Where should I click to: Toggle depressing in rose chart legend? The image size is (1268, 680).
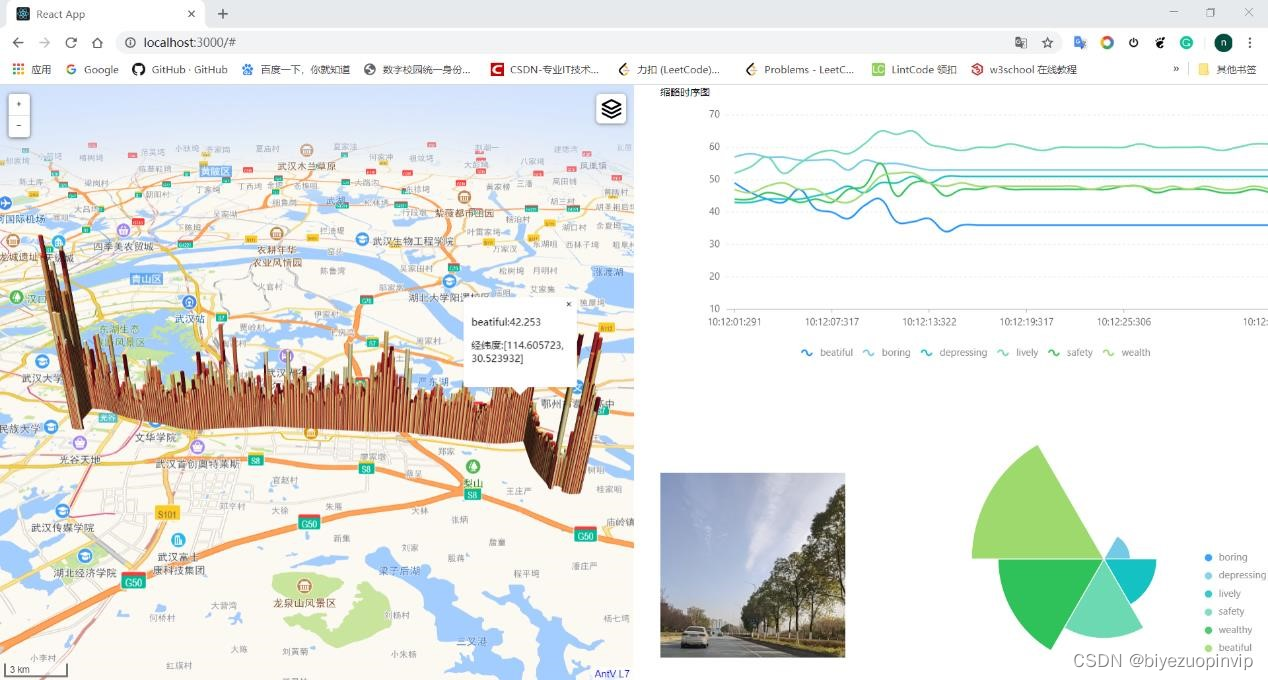tap(1235, 576)
